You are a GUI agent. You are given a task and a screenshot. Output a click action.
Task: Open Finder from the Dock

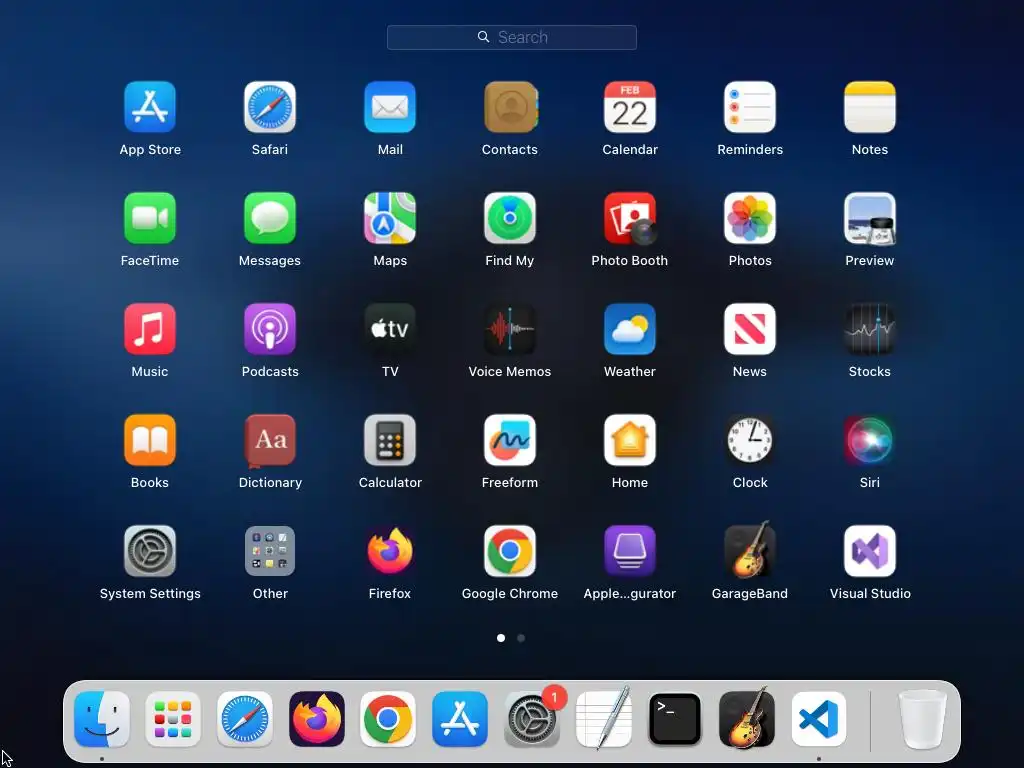point(102,719)
